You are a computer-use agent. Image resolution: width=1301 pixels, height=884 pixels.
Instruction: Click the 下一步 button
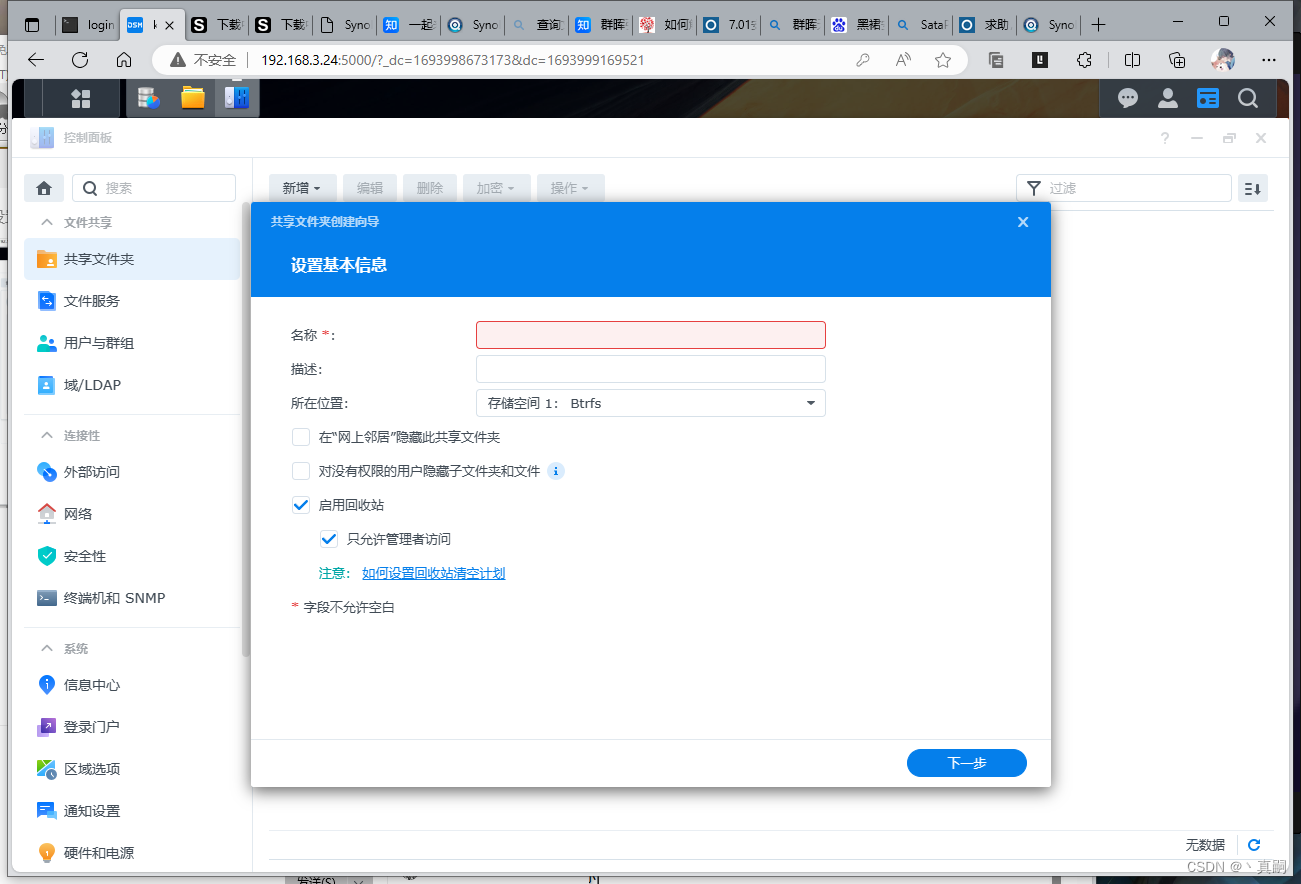(x=967, y=763)
